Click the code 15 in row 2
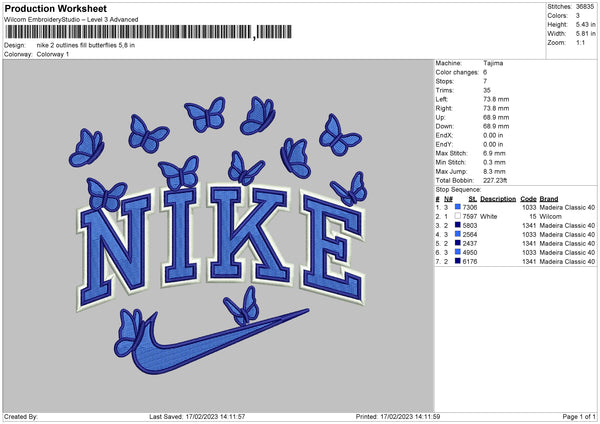 click(x=533, y=216)
